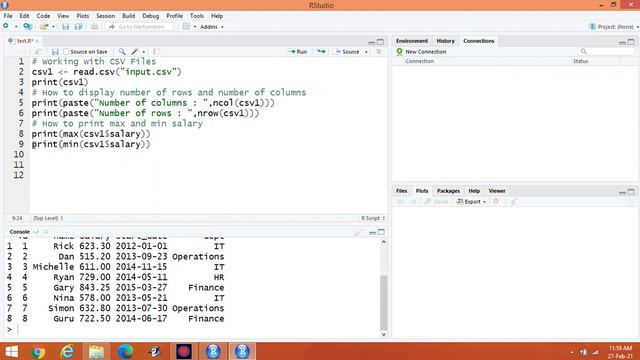Open the Code Tools dropdown arrow
Image resolution: width=640 pixels, height=360 pixels.
pos(144,52)
